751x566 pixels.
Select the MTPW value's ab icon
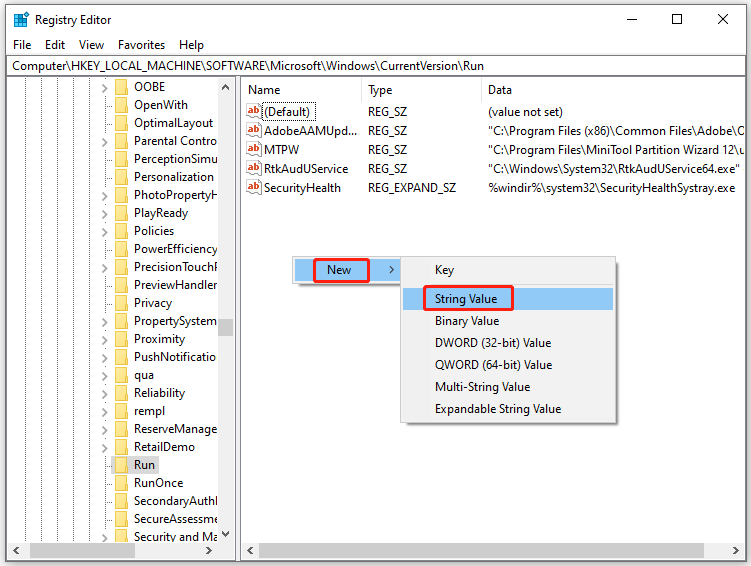point(253,149)
